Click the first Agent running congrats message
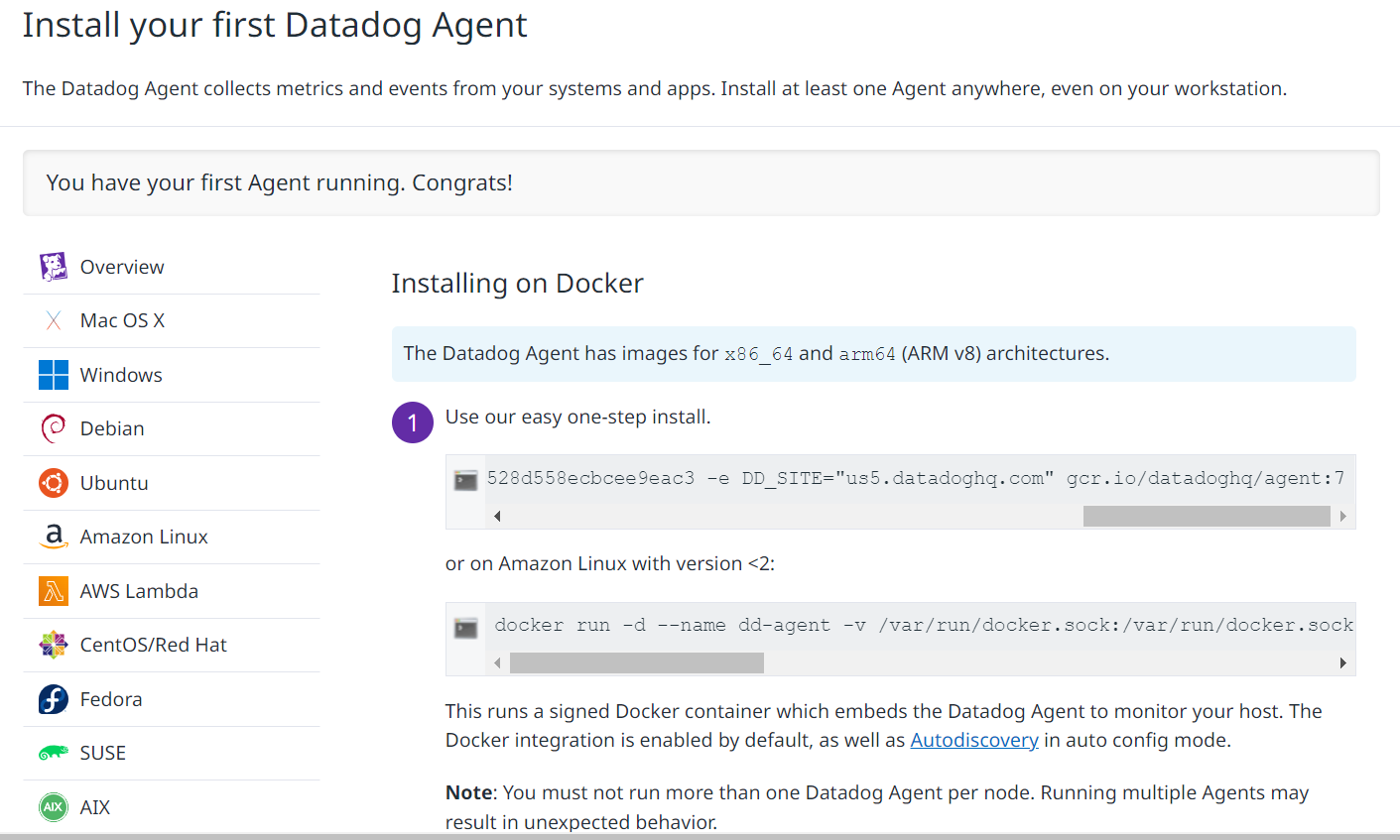The height and width of the screenshot is (840, 1400). 279,182
